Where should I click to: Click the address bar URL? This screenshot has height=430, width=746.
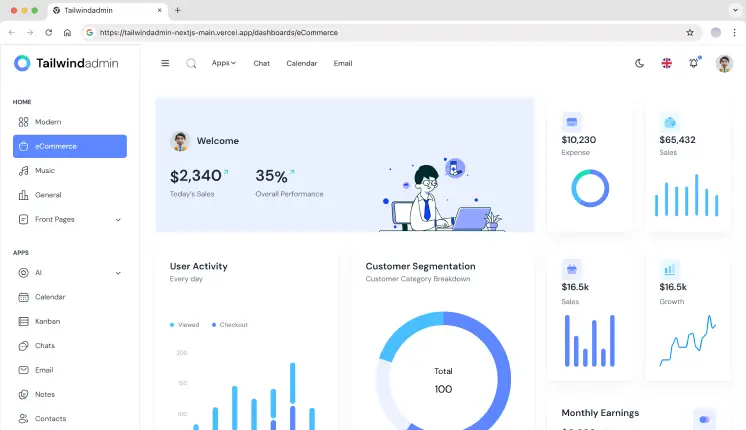(219, 32)
